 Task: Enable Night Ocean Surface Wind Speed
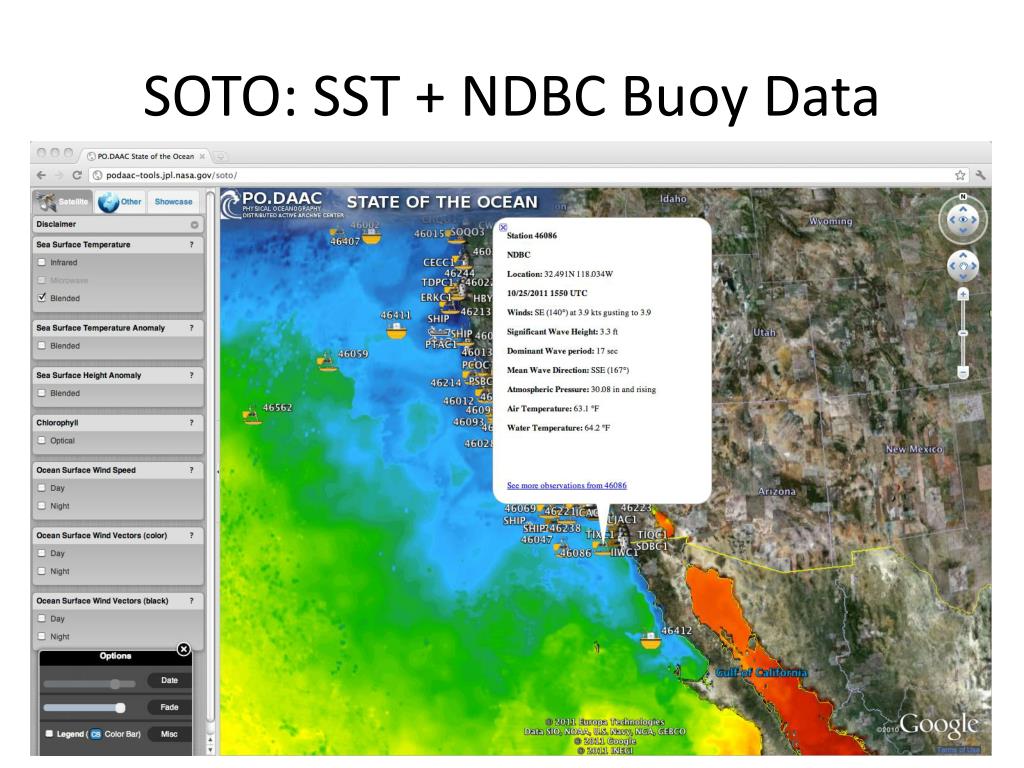(x=42, y=505)
